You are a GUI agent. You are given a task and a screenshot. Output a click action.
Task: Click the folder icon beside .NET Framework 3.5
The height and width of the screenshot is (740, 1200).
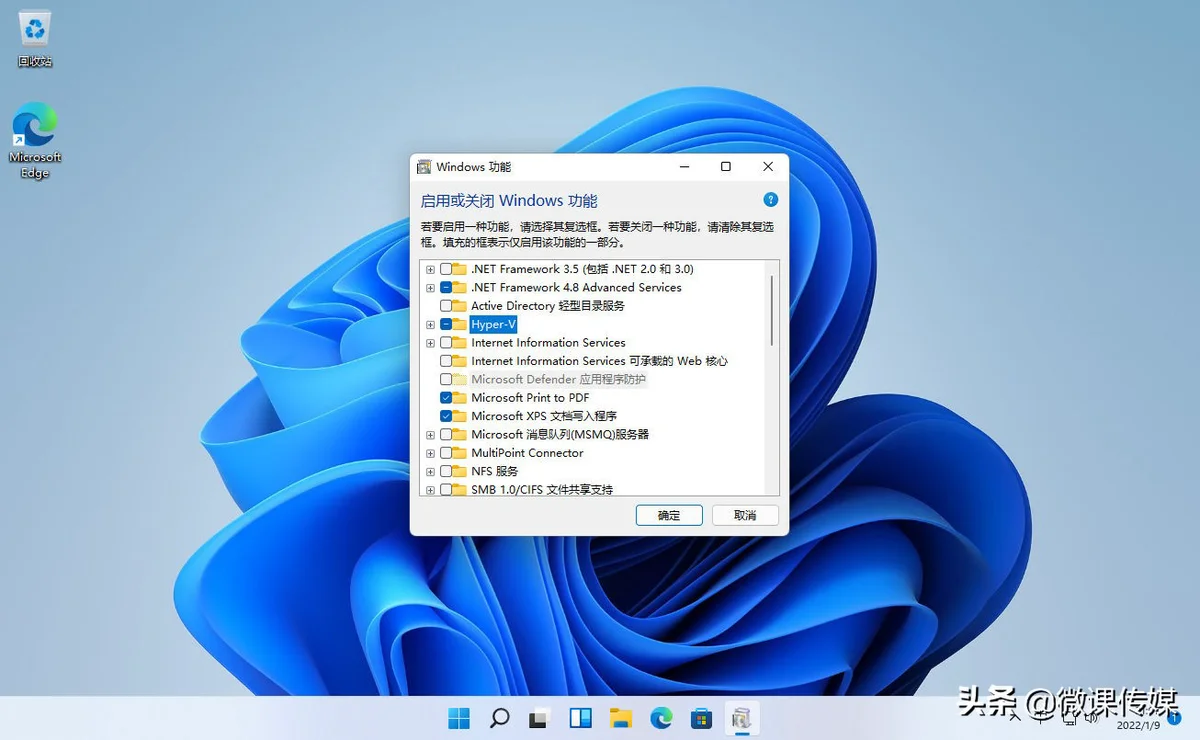(460, 269)
